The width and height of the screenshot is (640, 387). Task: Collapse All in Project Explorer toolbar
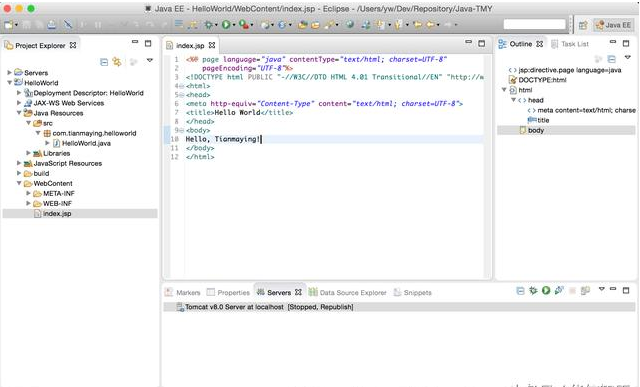pos(104,62)
